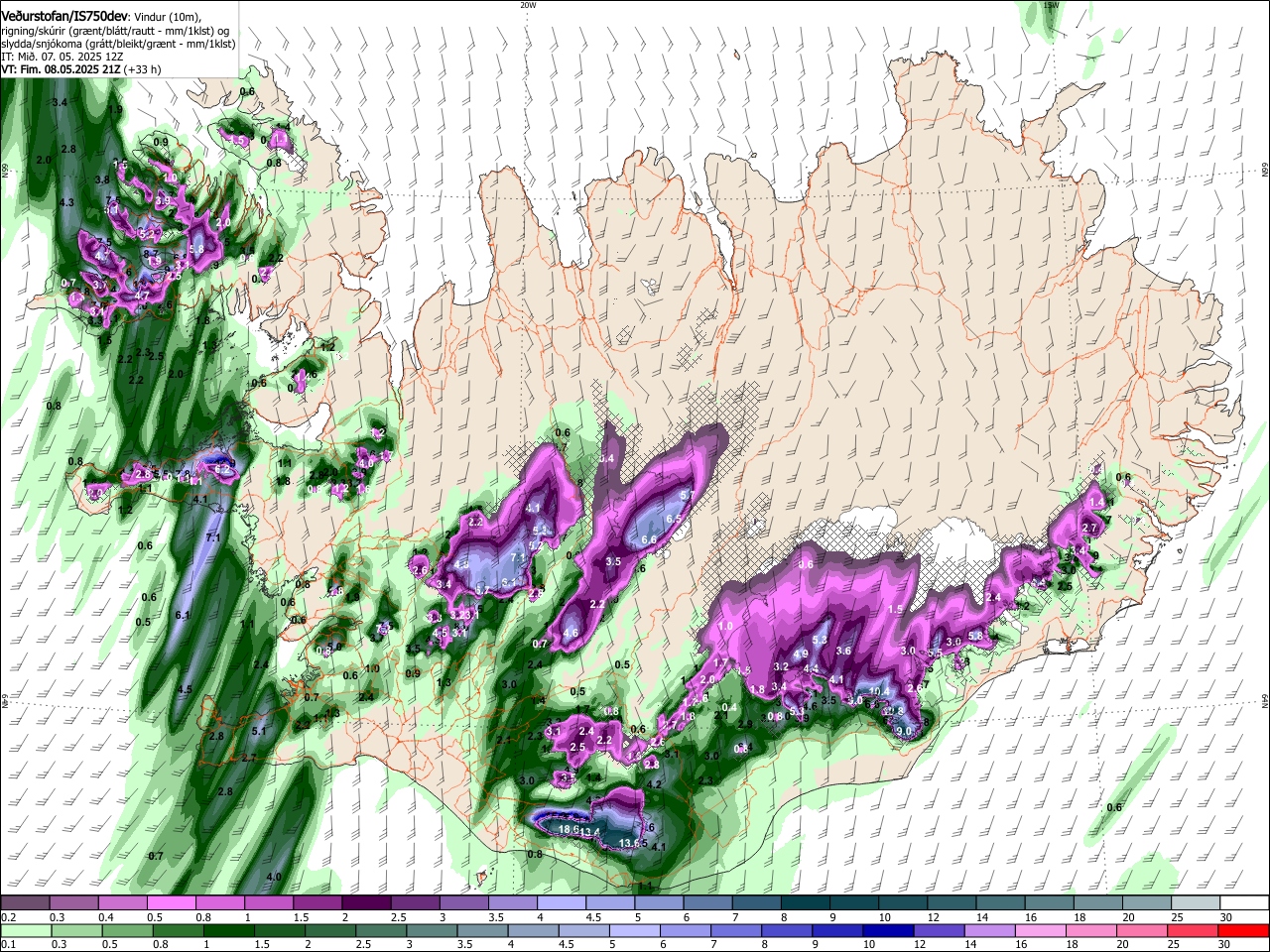The height and width of the screenshot is (952, 1270).
Task: Click the '10.4' value in southeast snow area
Action: (x=878, y=692)
